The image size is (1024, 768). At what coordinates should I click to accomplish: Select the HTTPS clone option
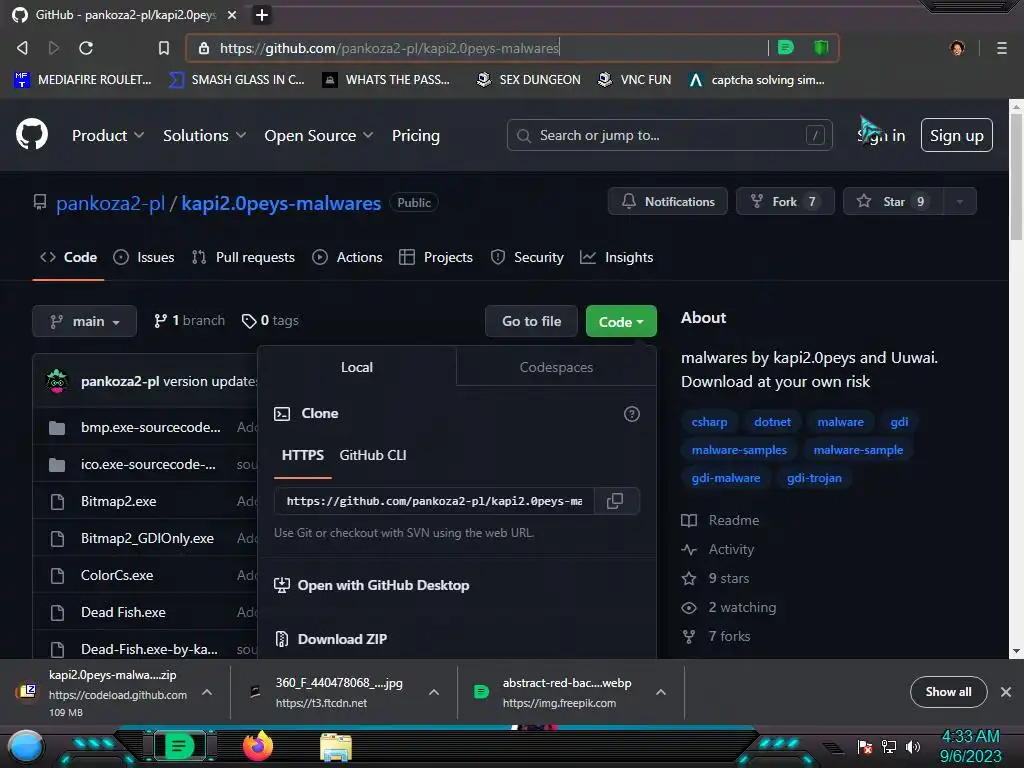coord(302,455)
